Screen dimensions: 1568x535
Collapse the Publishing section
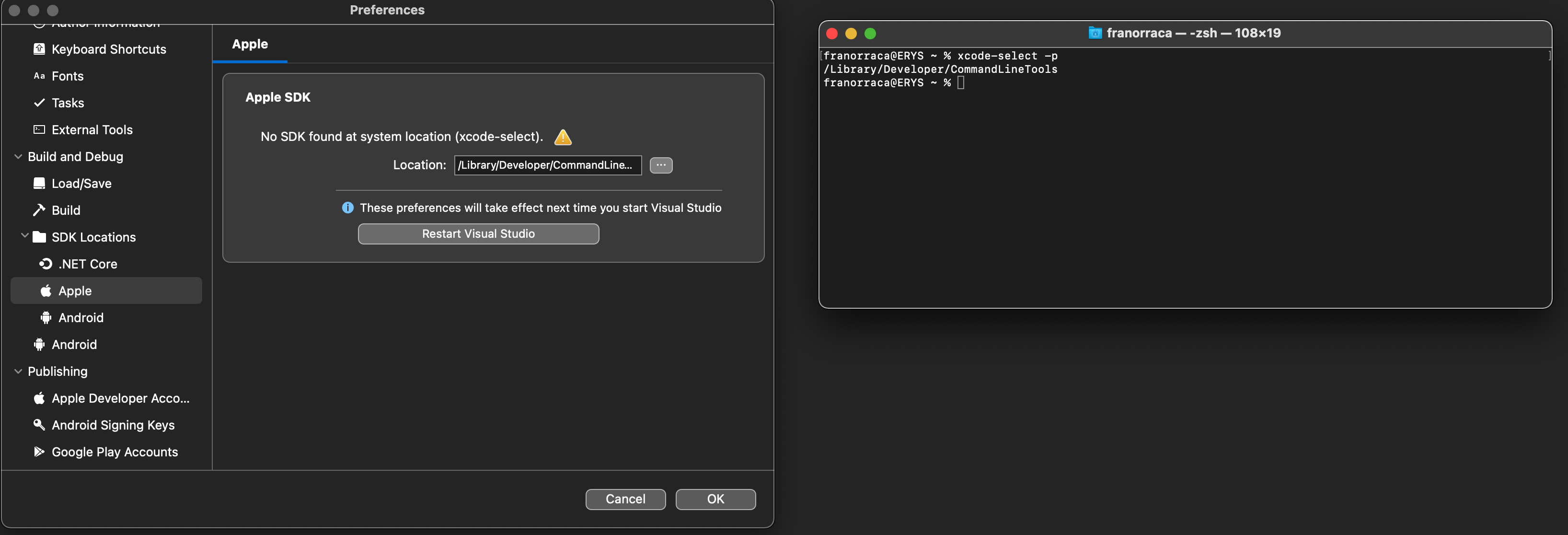tap(18, 371)
